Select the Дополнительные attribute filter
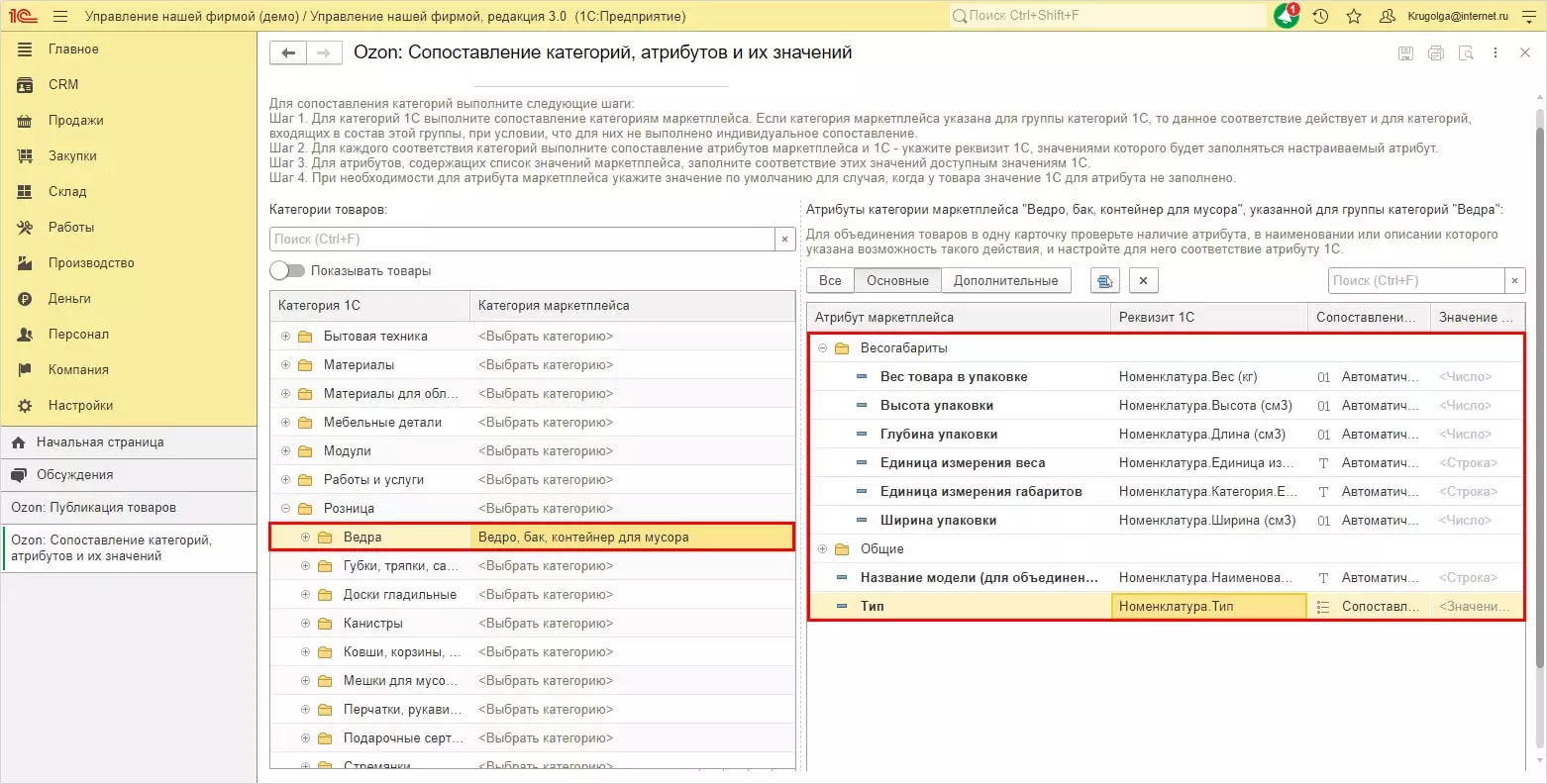The height and width of the screenshot is (784, 1547). coord(1006,281)
